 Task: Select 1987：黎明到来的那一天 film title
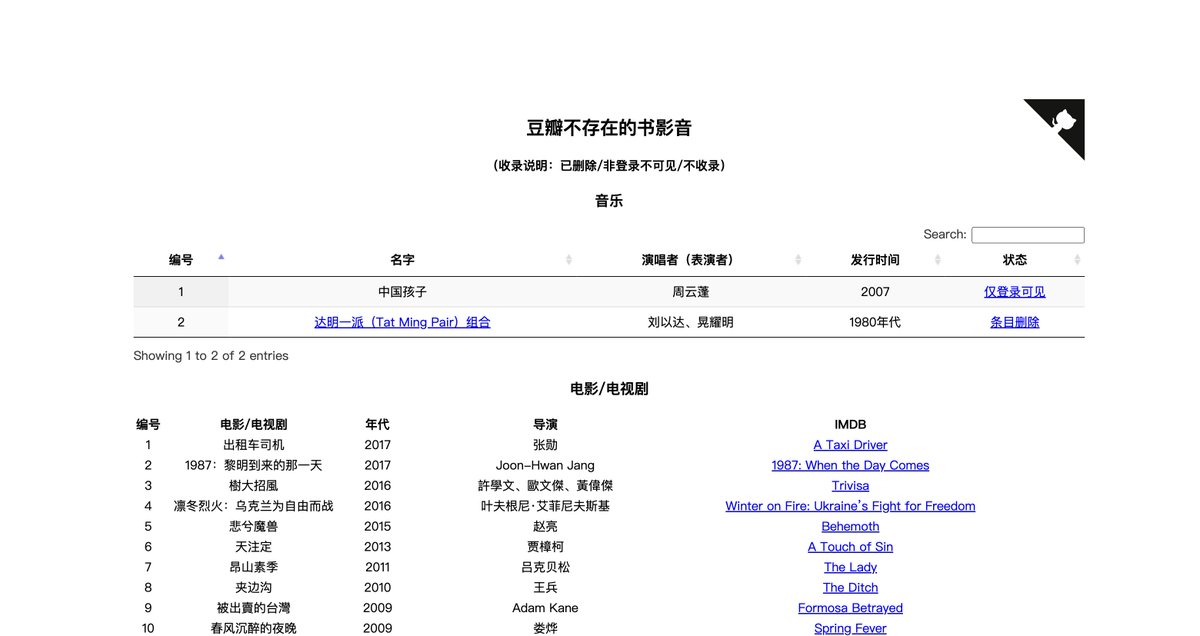[254, 465]
